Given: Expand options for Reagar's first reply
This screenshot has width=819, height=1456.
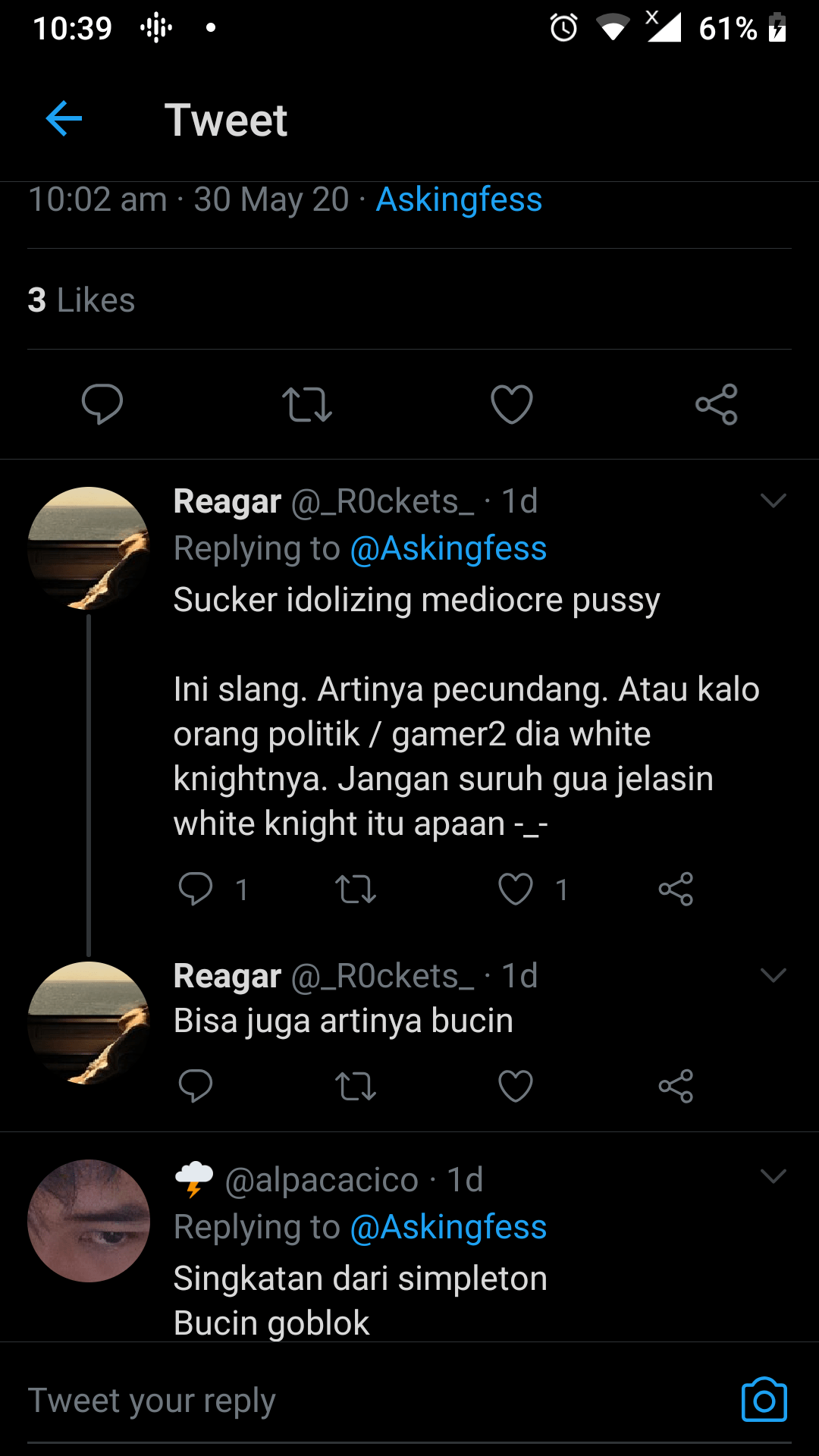Looking at the screenshot, I should (x=773, y=500).
